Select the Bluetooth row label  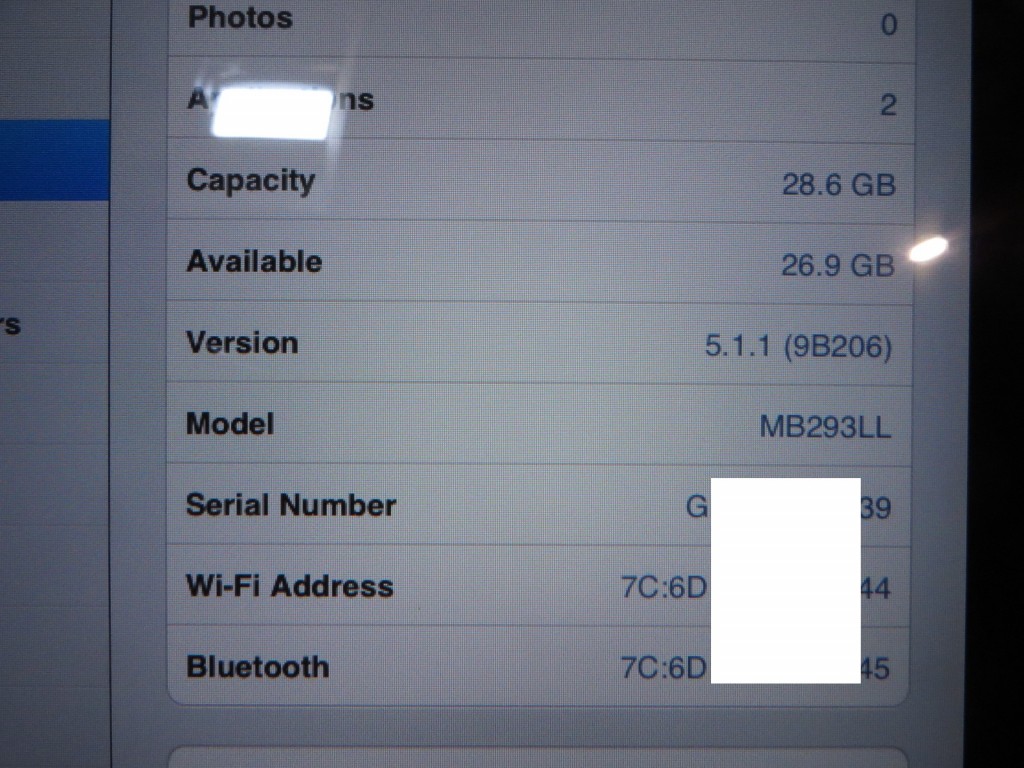258,667
